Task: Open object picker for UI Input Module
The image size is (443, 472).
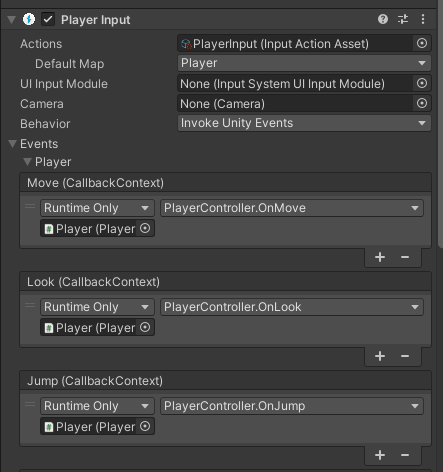Action: point(422,83)
